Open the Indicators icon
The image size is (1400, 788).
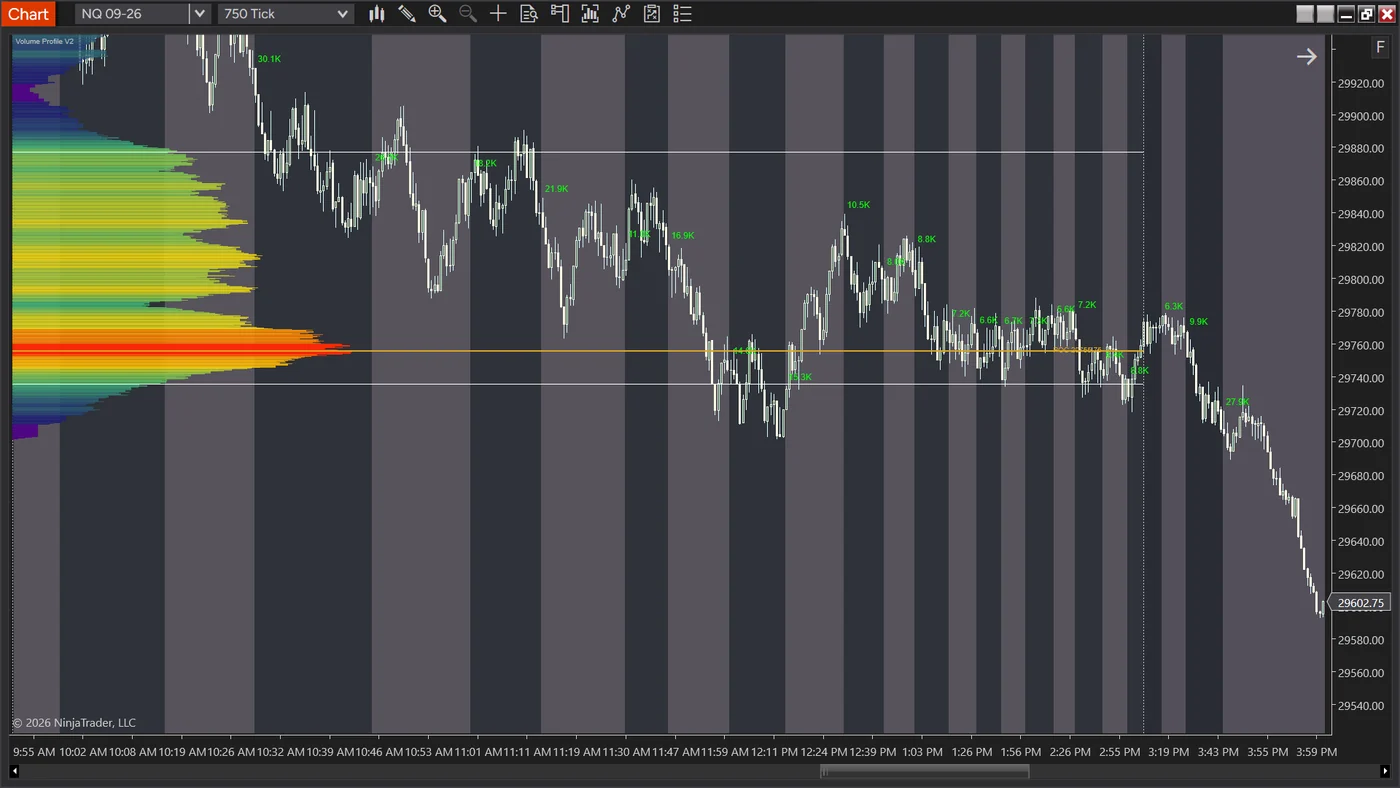pyautogui.click(x=590, y=14)
